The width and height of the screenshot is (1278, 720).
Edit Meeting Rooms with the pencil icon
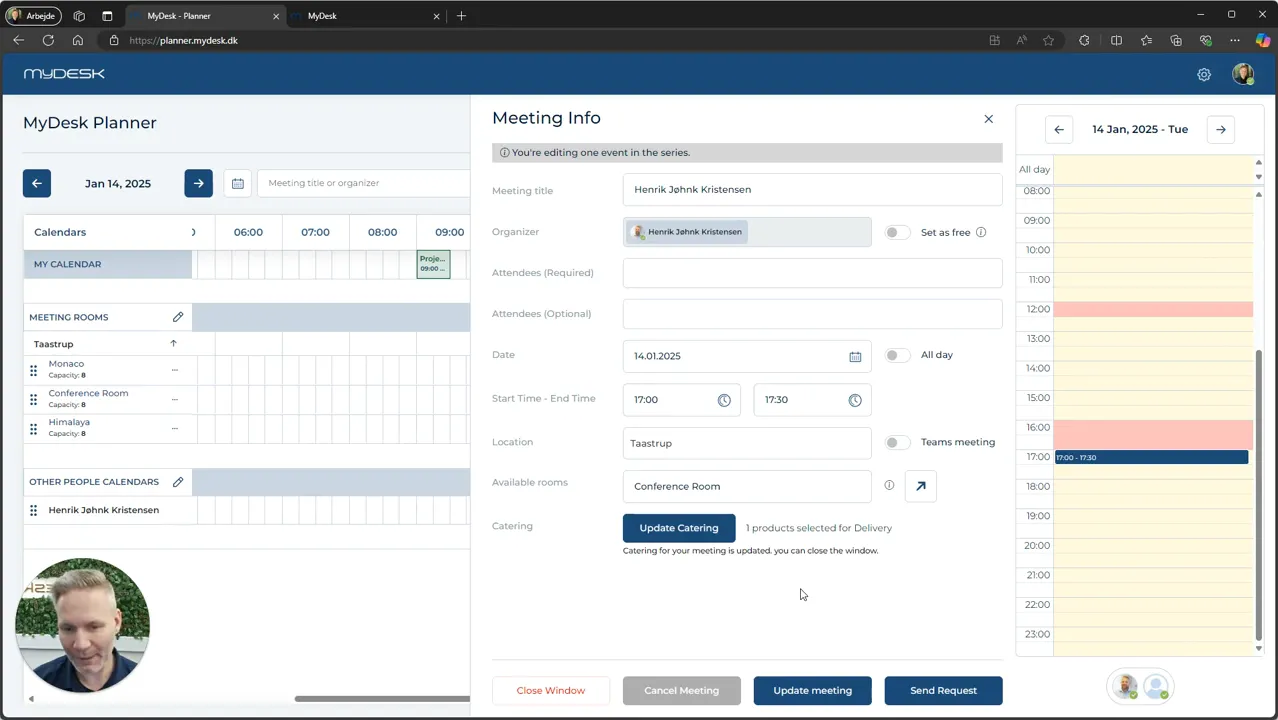click(178, 317)
